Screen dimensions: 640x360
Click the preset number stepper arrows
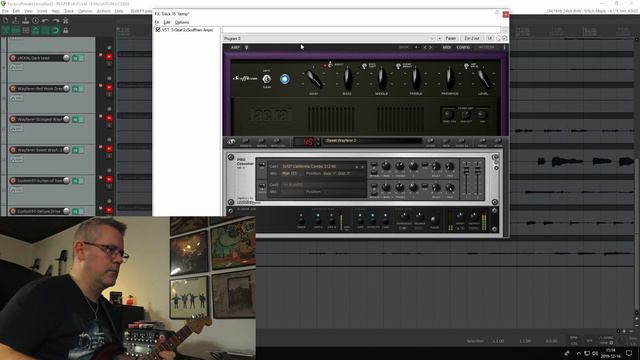318,142
